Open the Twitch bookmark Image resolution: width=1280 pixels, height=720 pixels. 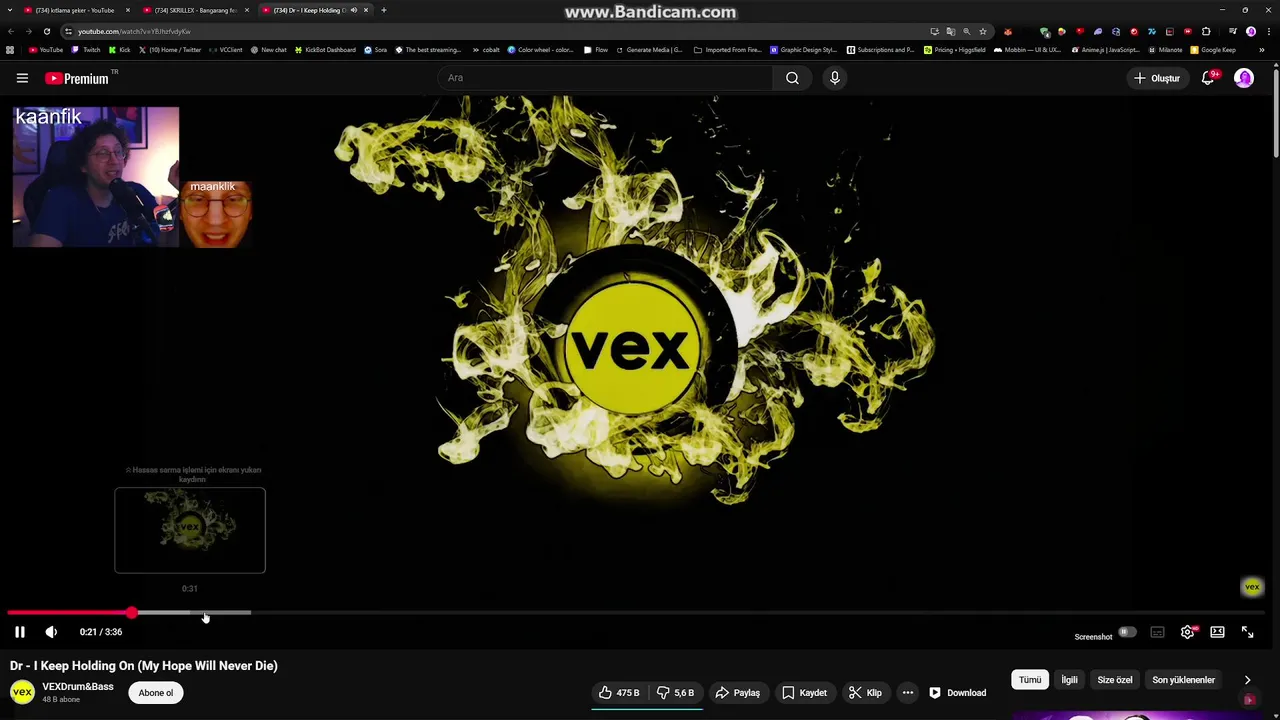click(86, 49)
